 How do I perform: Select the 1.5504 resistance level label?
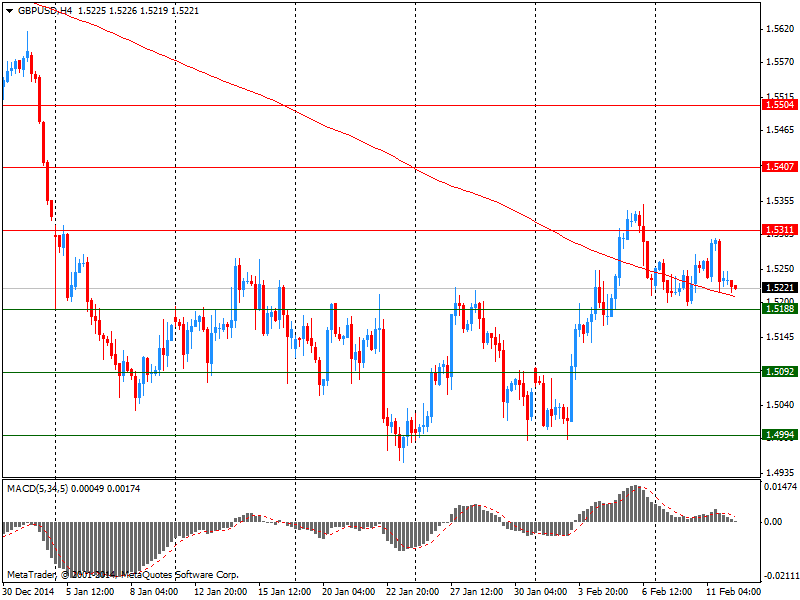pyautogui.click(x=780, y=105)
